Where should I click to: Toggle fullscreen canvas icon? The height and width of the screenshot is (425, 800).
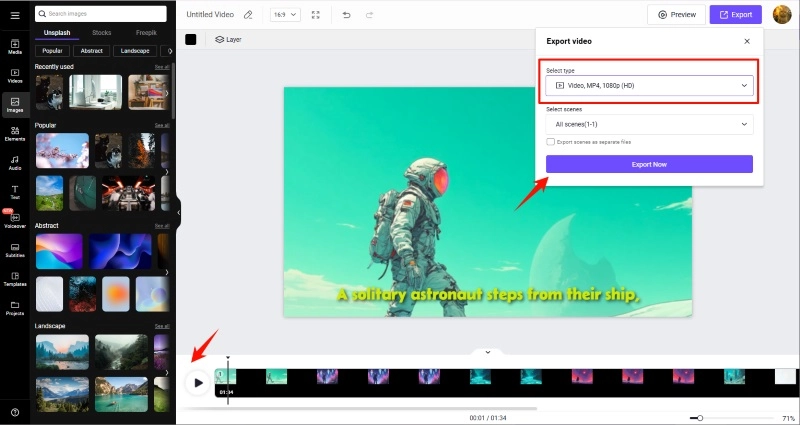(x=316, y=15)
